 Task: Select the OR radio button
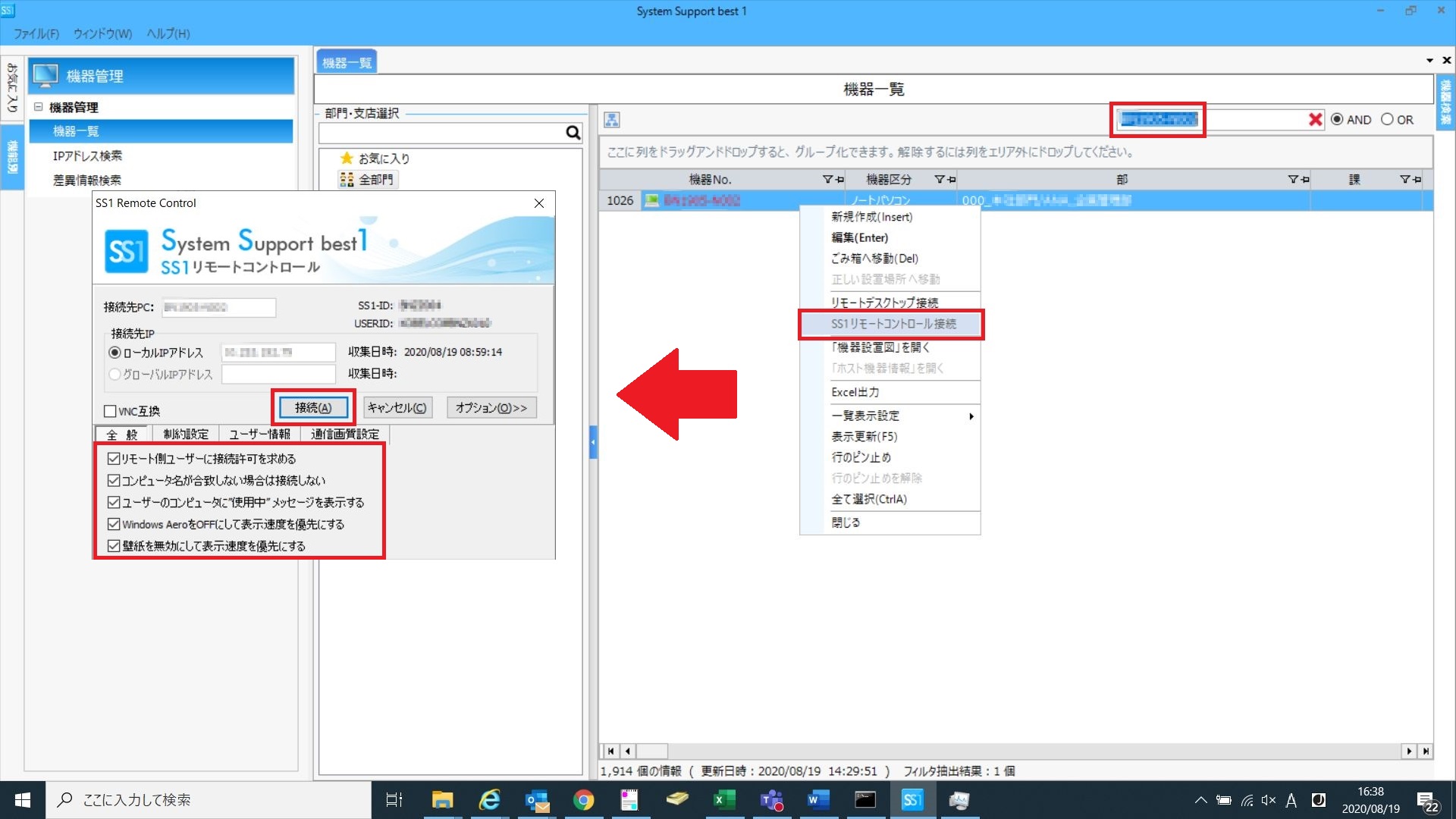coord(1387,119)
